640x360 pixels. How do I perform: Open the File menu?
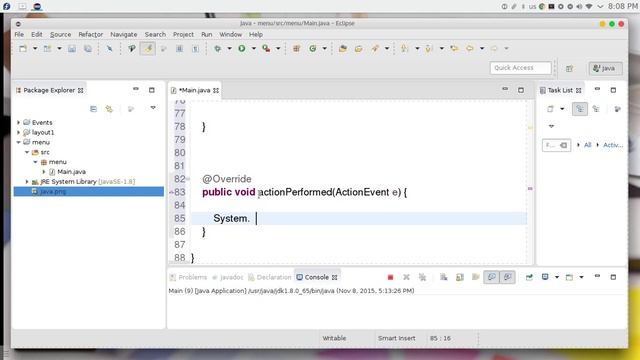[19, 34]
